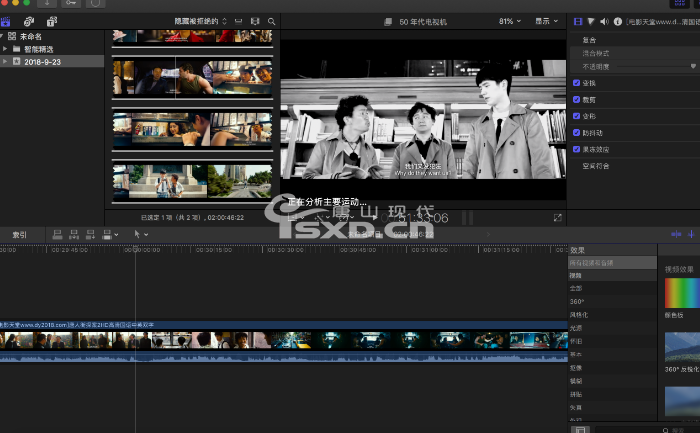700x433 pixels.
Task: Select the statue scene browser filmstrip
Action: coord(192,182)
